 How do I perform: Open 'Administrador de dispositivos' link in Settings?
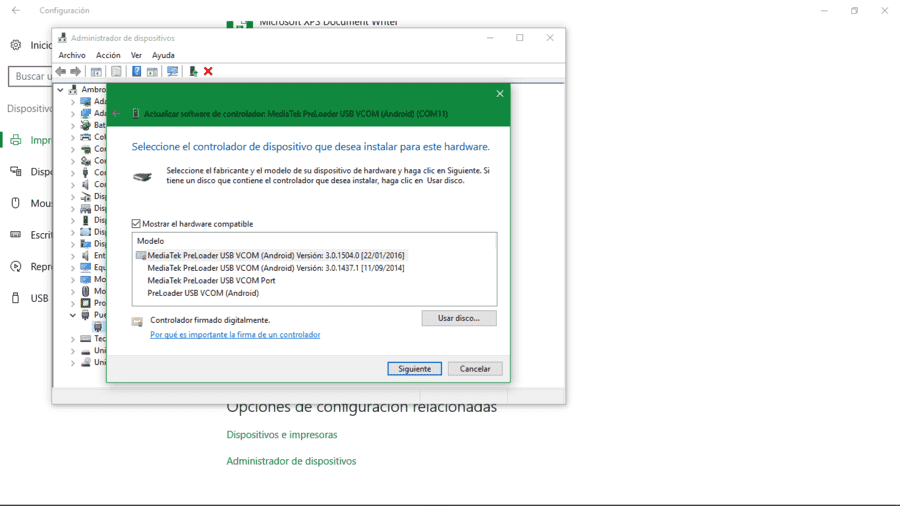pyautogui.click(x=291, y=461)
